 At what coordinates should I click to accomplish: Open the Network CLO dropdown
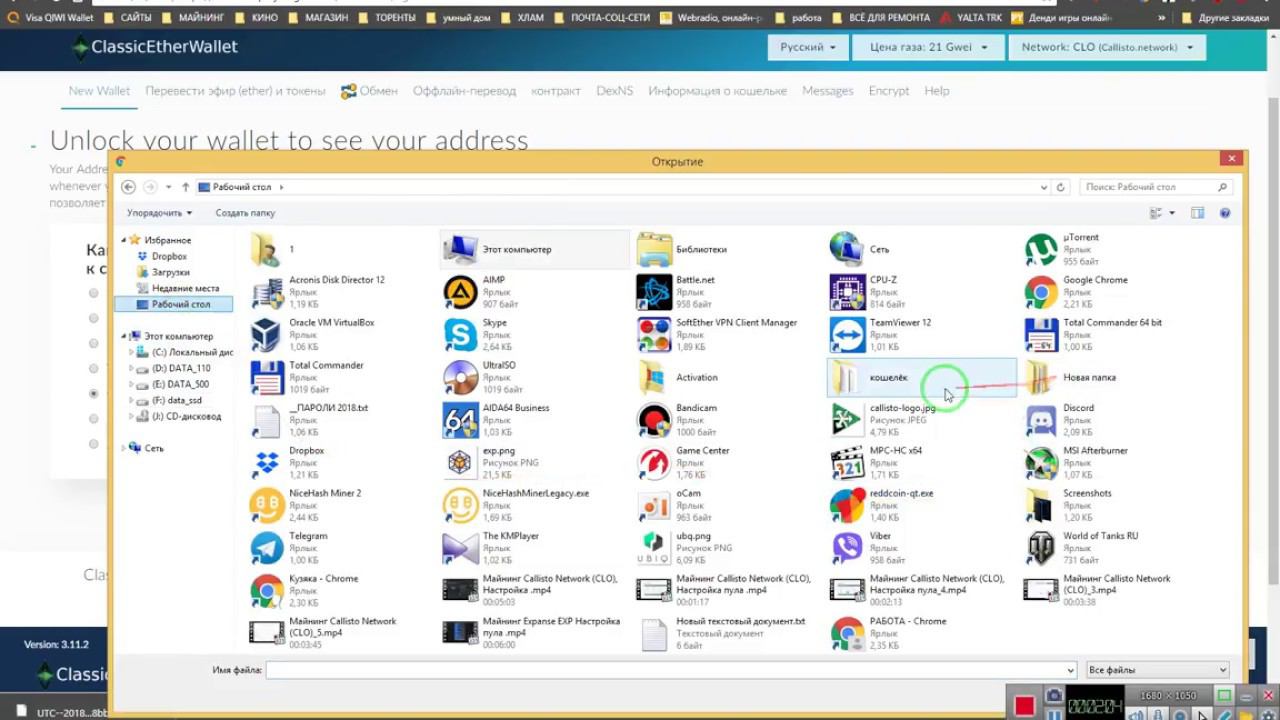[1107, 47]
